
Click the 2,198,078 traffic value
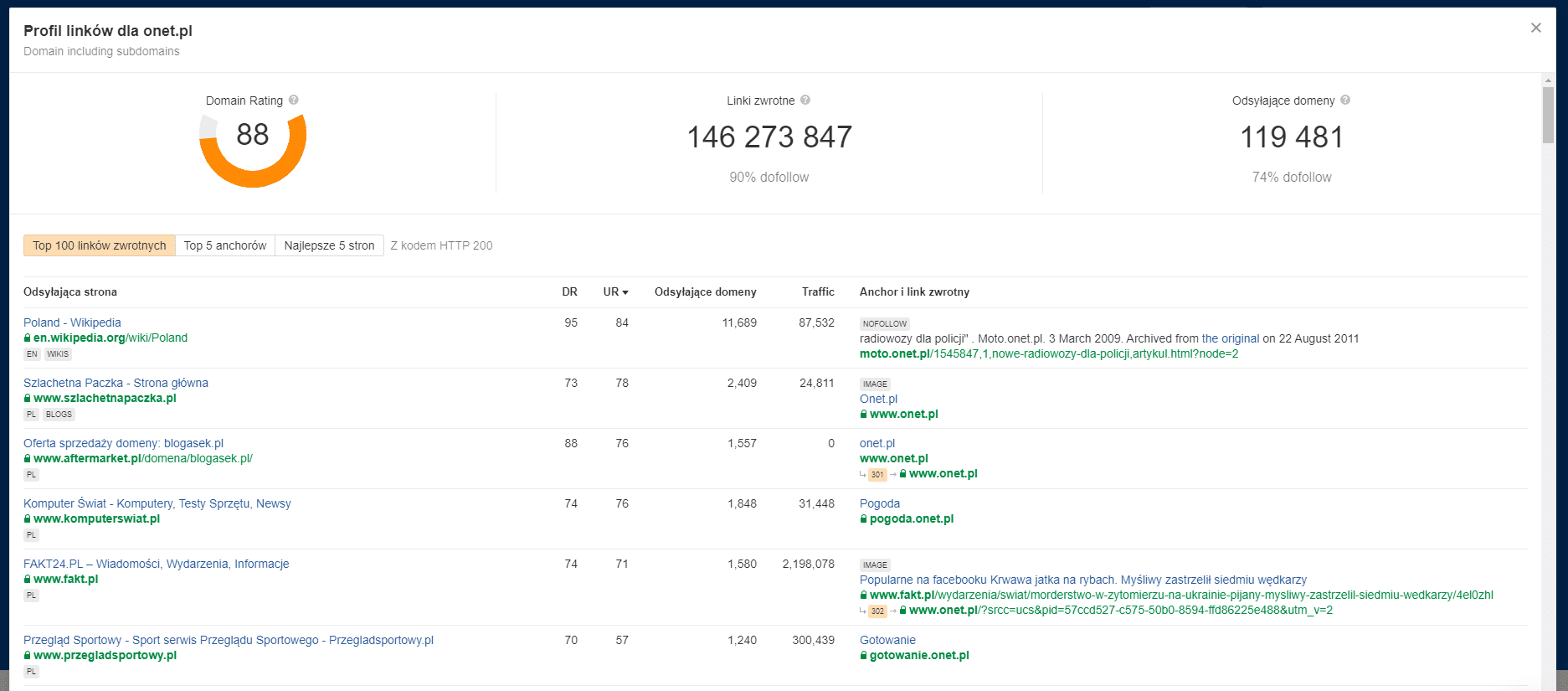coord(808,564)
